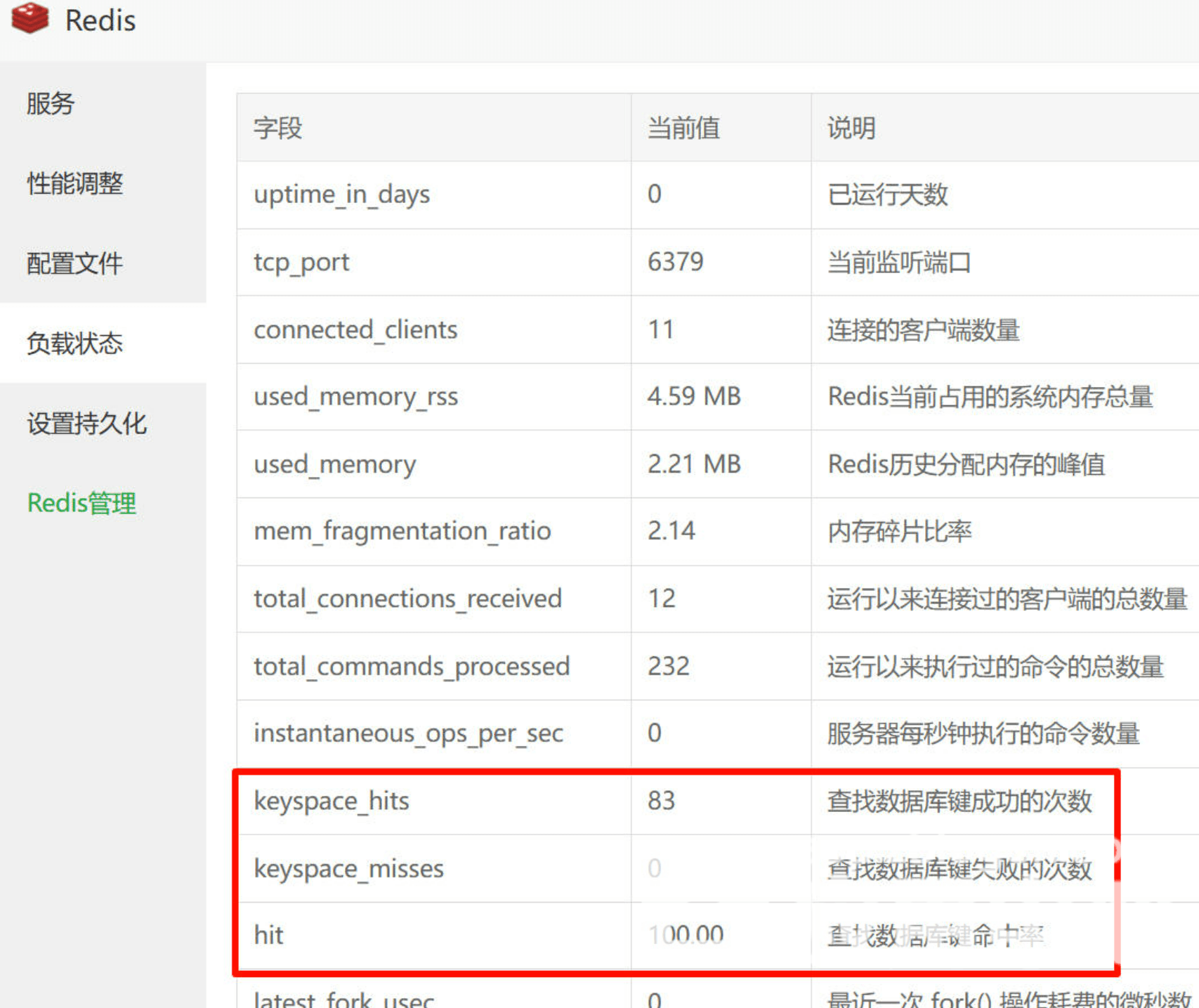Viewport: 1199px width, 1008px height.
Task: Open the 配置文件 tab
Action: 75,263
